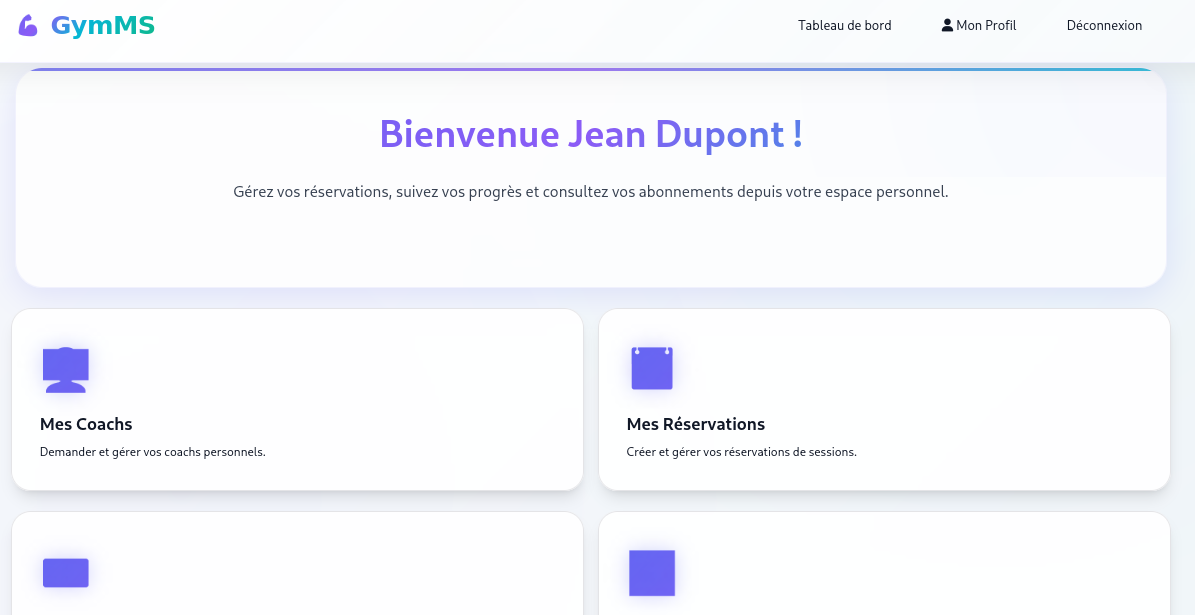
Task: Click the square icon below Mes Réservations
Action: (x=652, y=573)
